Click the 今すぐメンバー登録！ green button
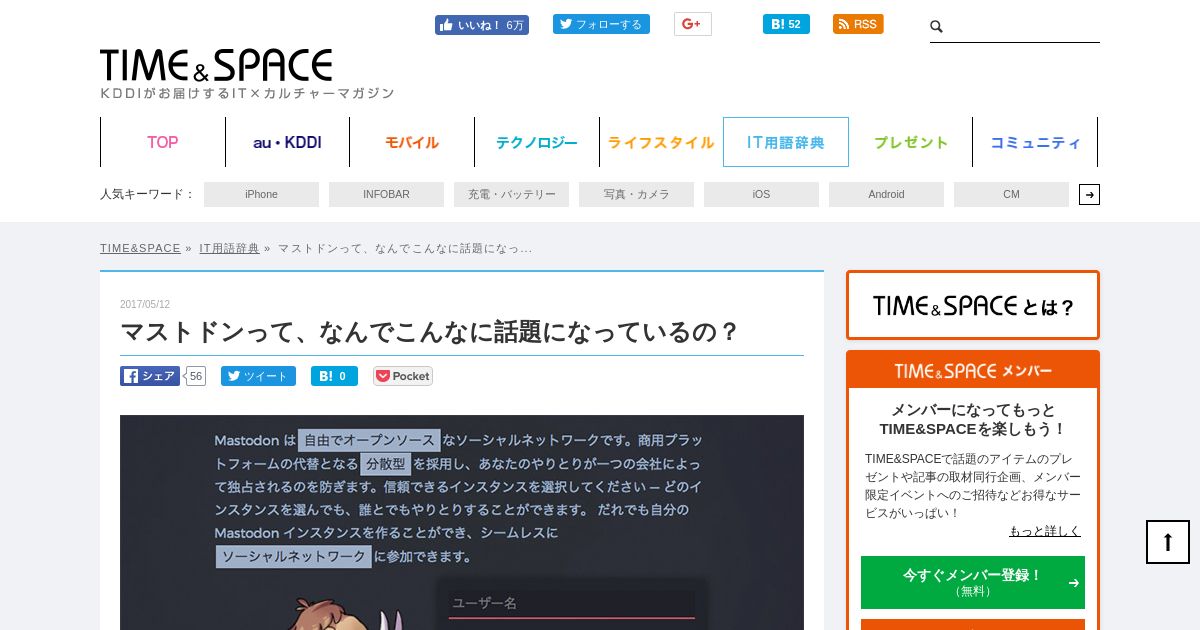Screen dimensions: 1200x630 (x=973, y=582)
